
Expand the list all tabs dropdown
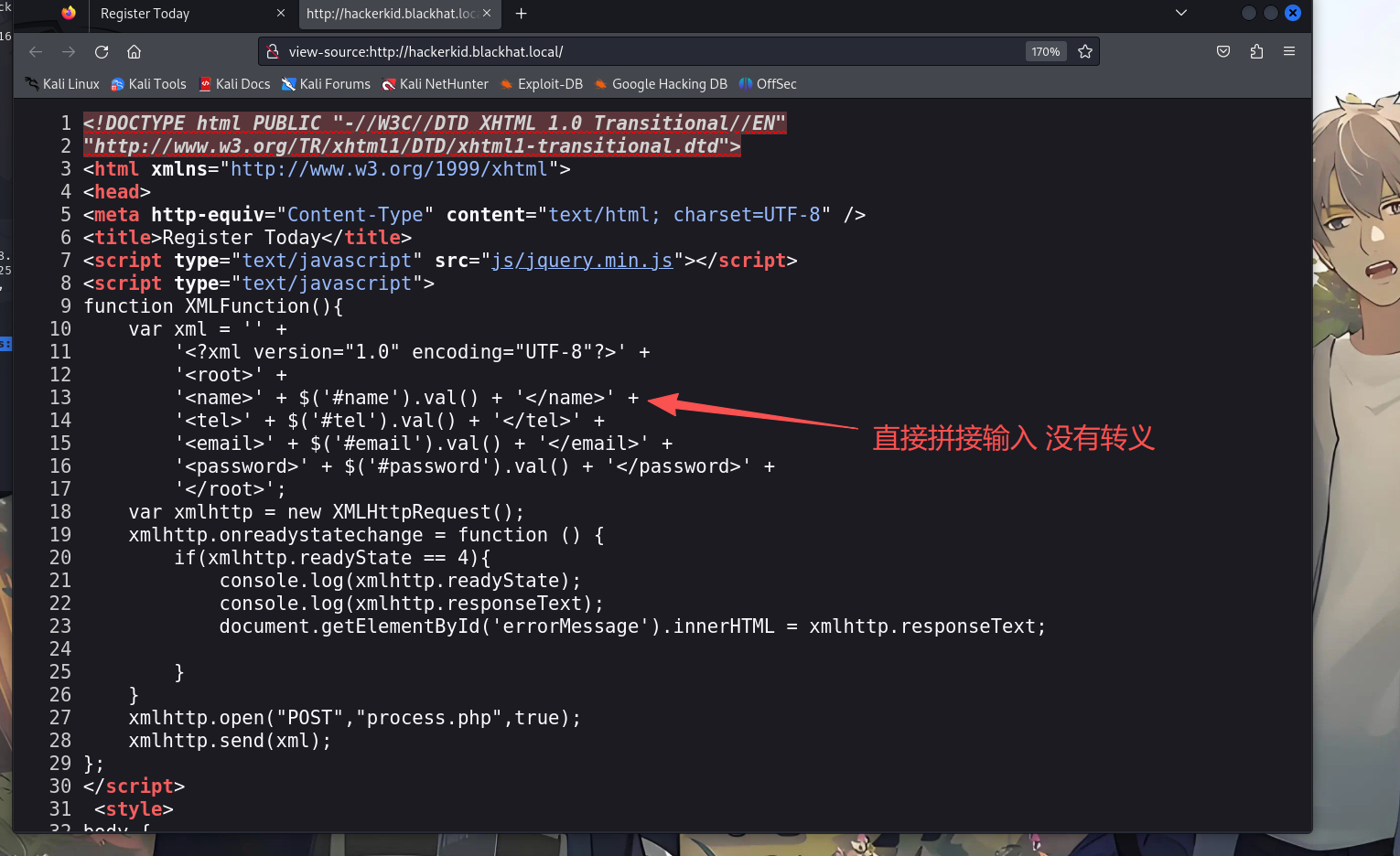point(1181,13)
